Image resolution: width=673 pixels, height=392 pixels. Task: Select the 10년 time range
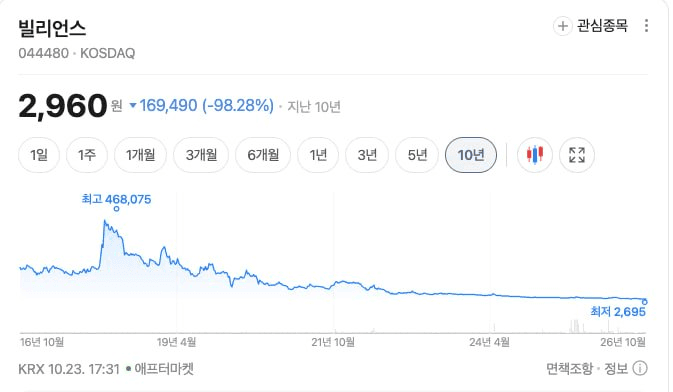(471, 155)
